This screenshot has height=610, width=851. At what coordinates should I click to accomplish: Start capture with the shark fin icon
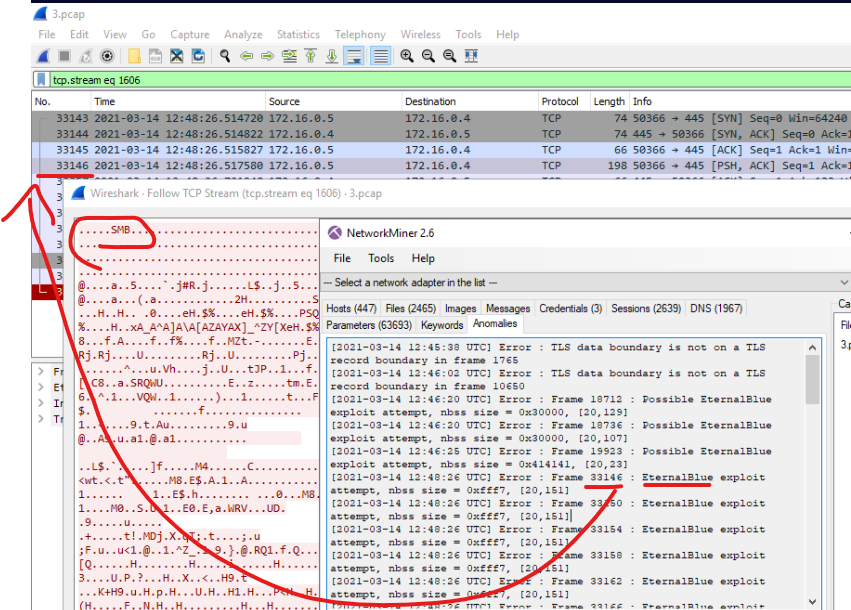point(43,56)
